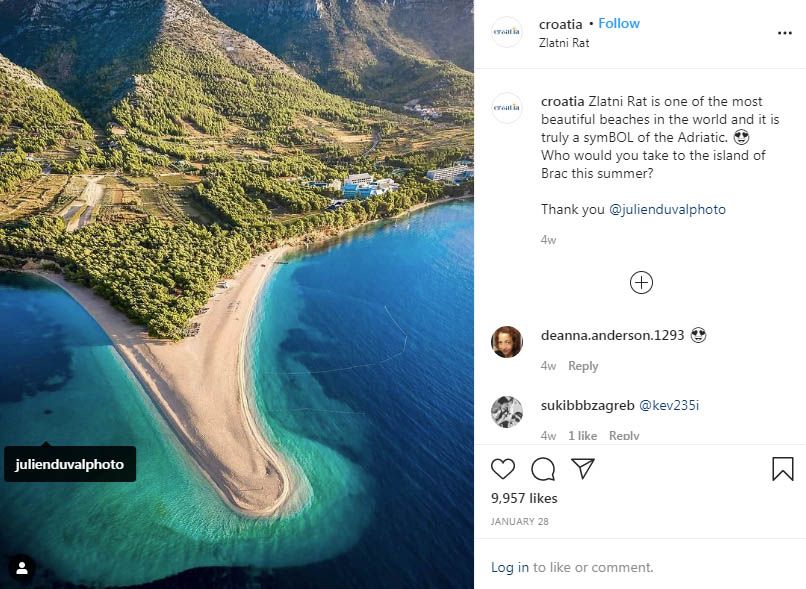
Task: View deanna.anderson.1293 profile picture
Action: click(x=507, y=342)
